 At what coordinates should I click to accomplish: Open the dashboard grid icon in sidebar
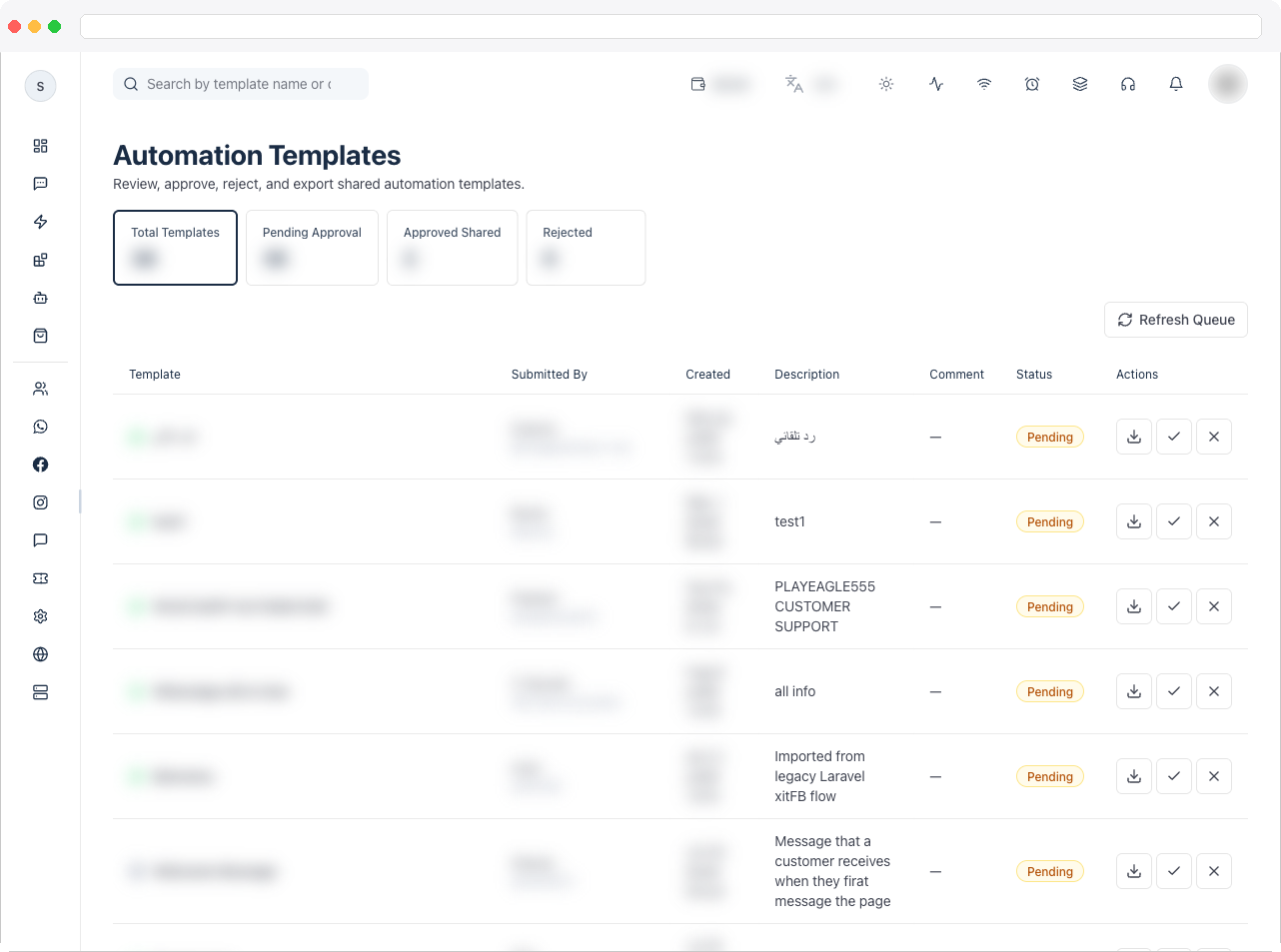[40, 146]
